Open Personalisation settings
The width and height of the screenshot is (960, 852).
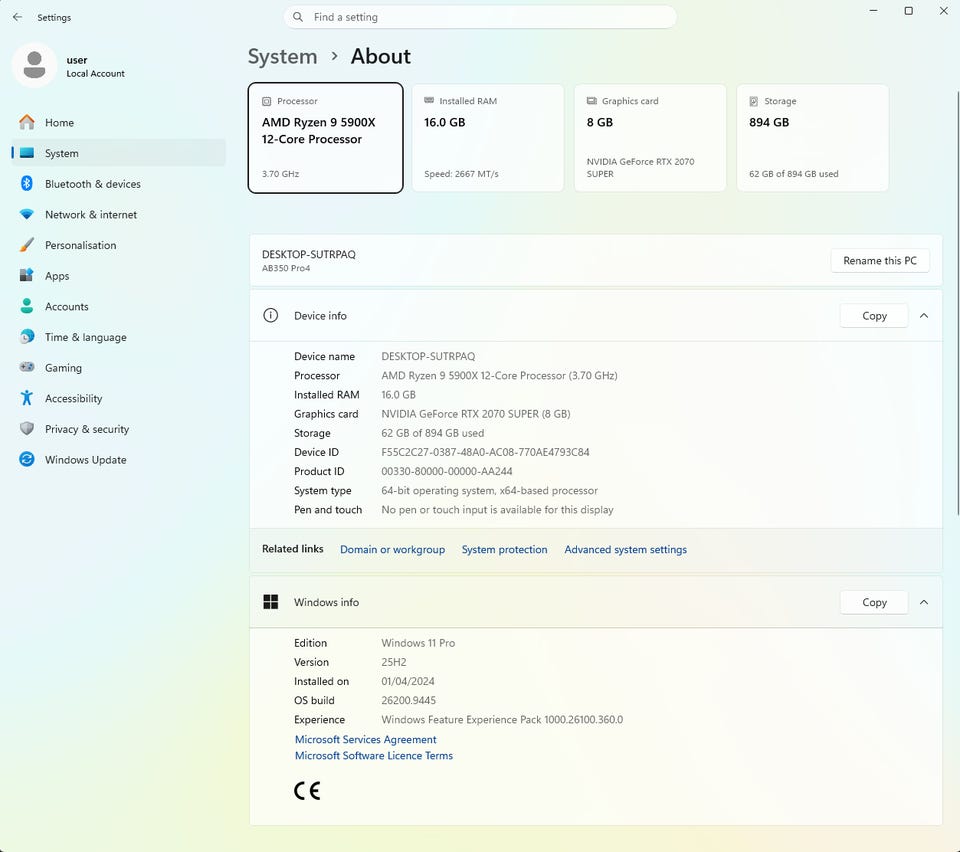[119, 245]
